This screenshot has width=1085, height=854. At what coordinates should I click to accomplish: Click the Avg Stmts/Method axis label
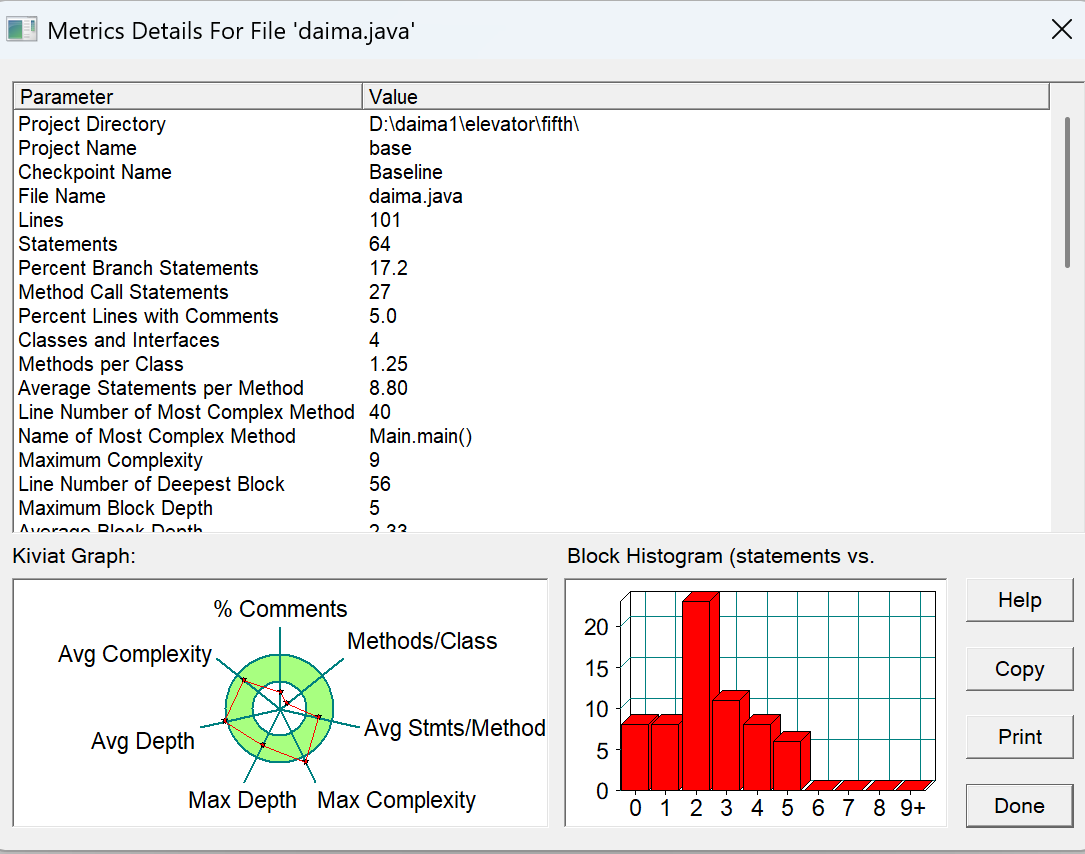coord(455,728)
